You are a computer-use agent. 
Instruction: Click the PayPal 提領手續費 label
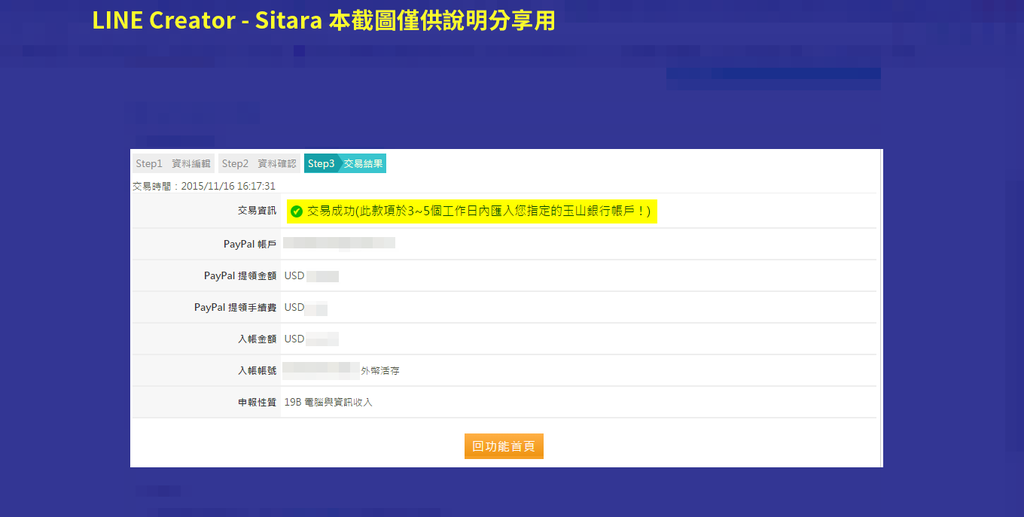coord(235,307)
